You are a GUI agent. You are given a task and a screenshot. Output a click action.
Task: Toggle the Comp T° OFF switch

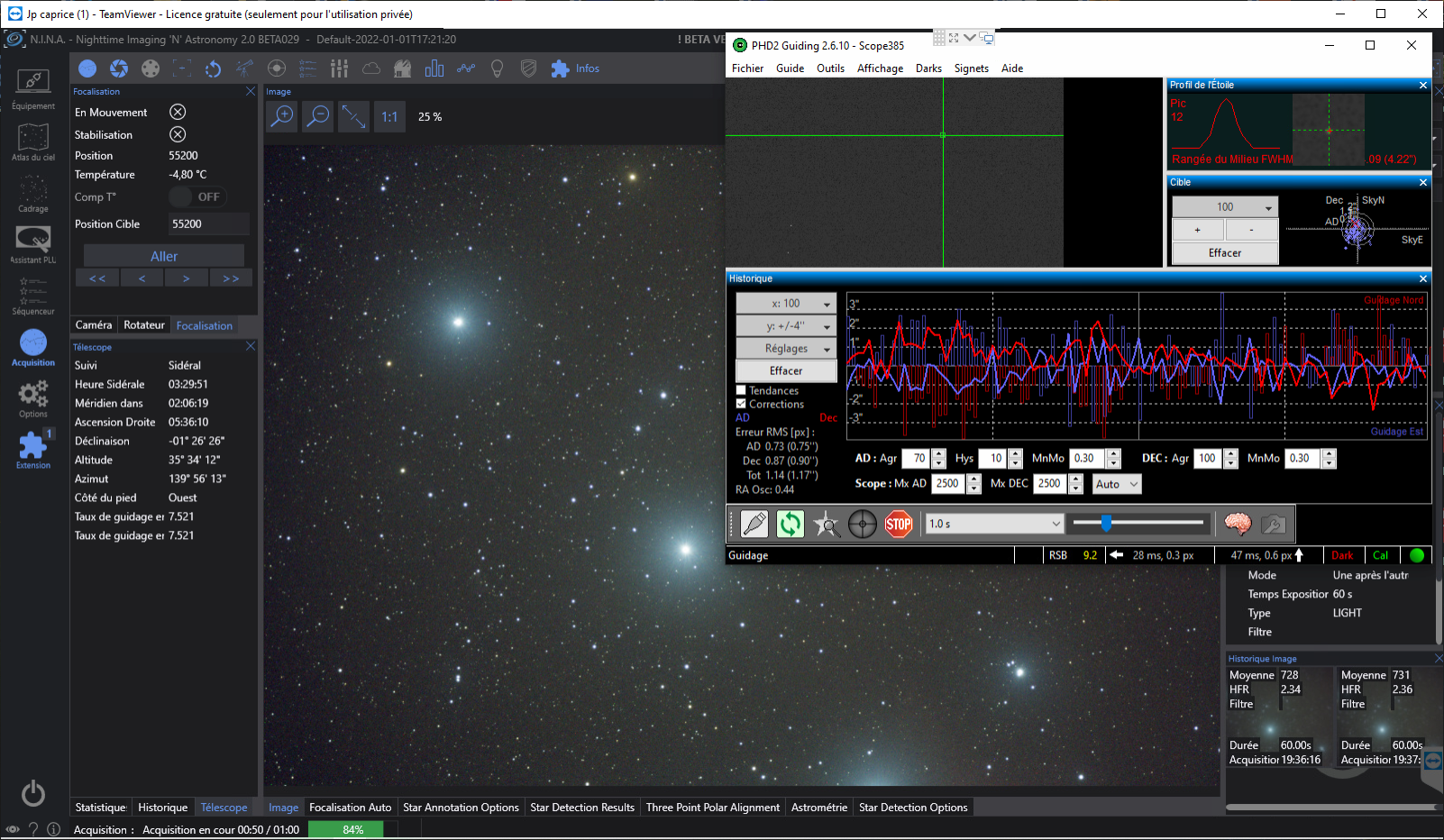coord(197,196)
